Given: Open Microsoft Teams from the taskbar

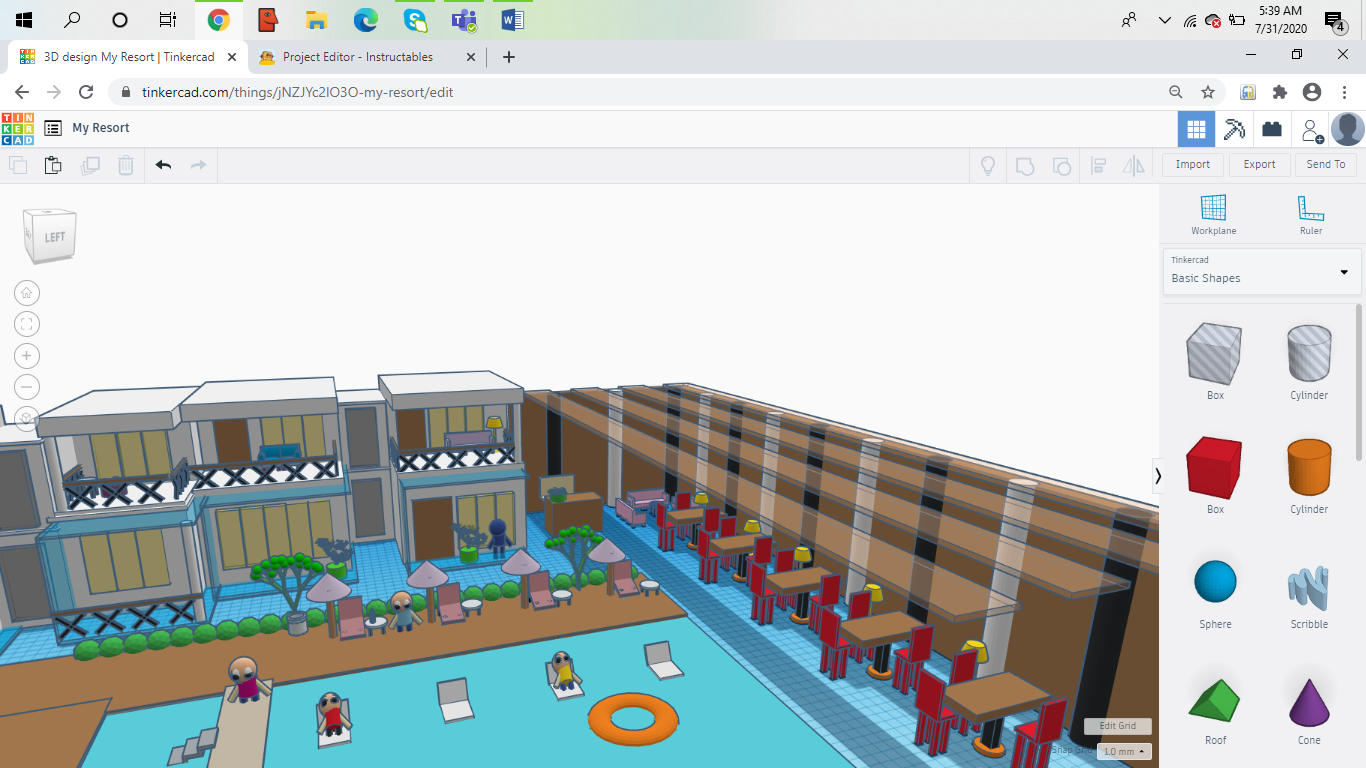Looking at the screenshot, I should (x=463, y=20).
